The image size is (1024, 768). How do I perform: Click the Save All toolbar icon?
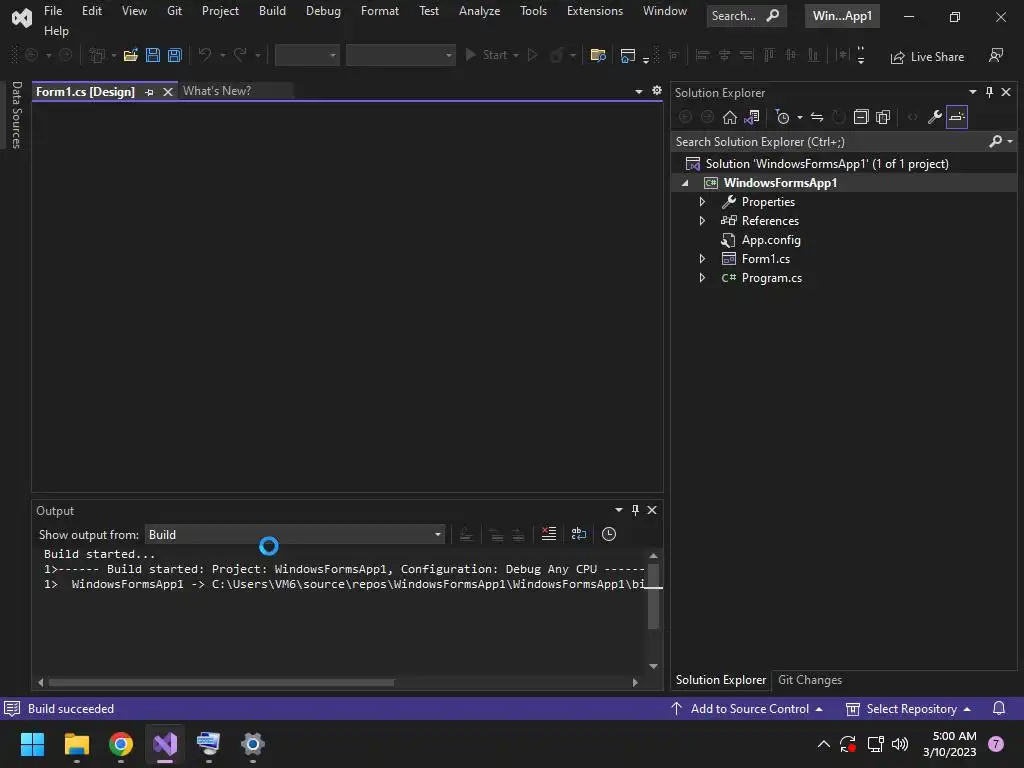point(174,56)
